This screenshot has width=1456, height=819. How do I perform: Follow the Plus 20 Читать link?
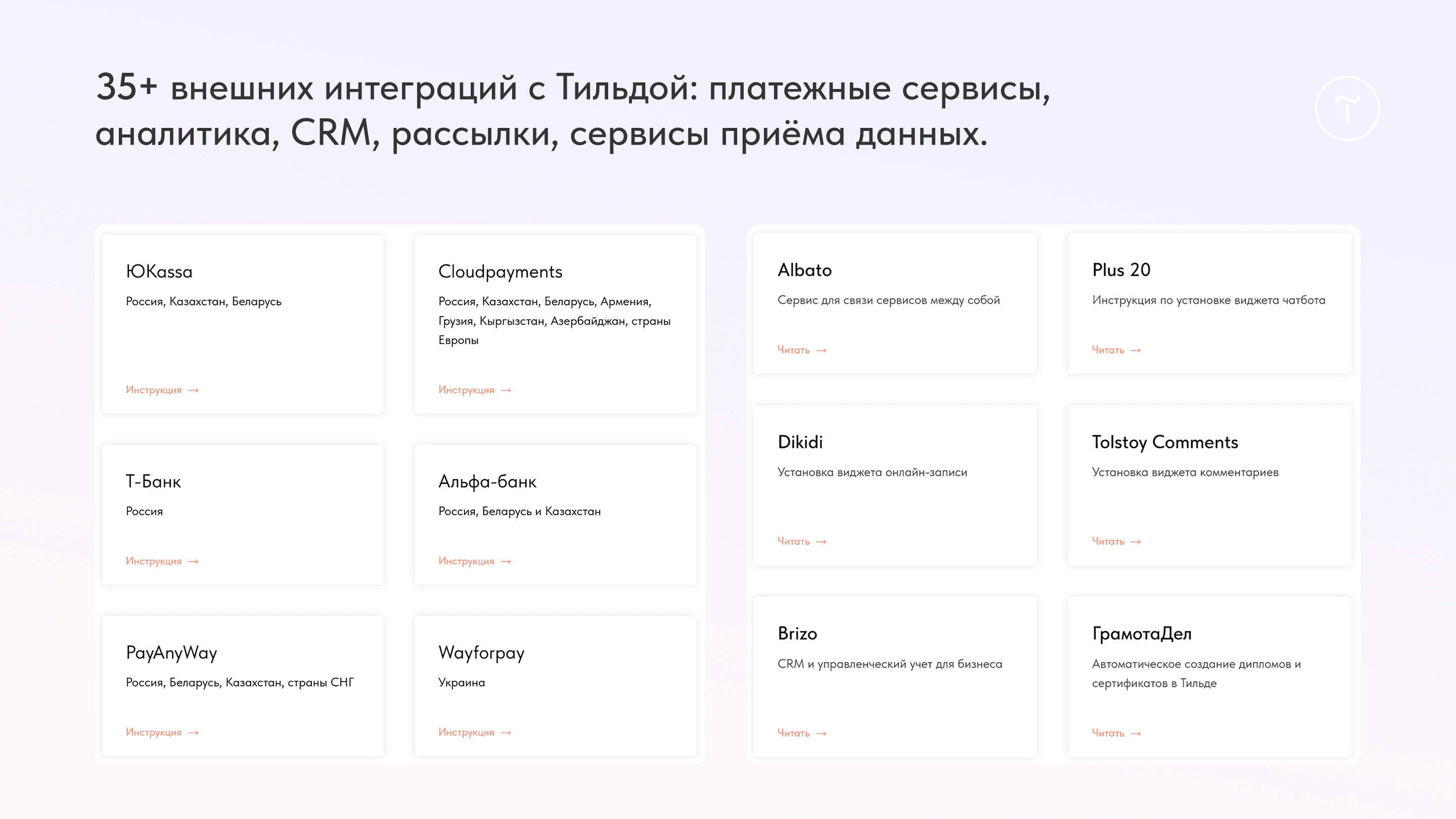click(x=1116, y=350)
